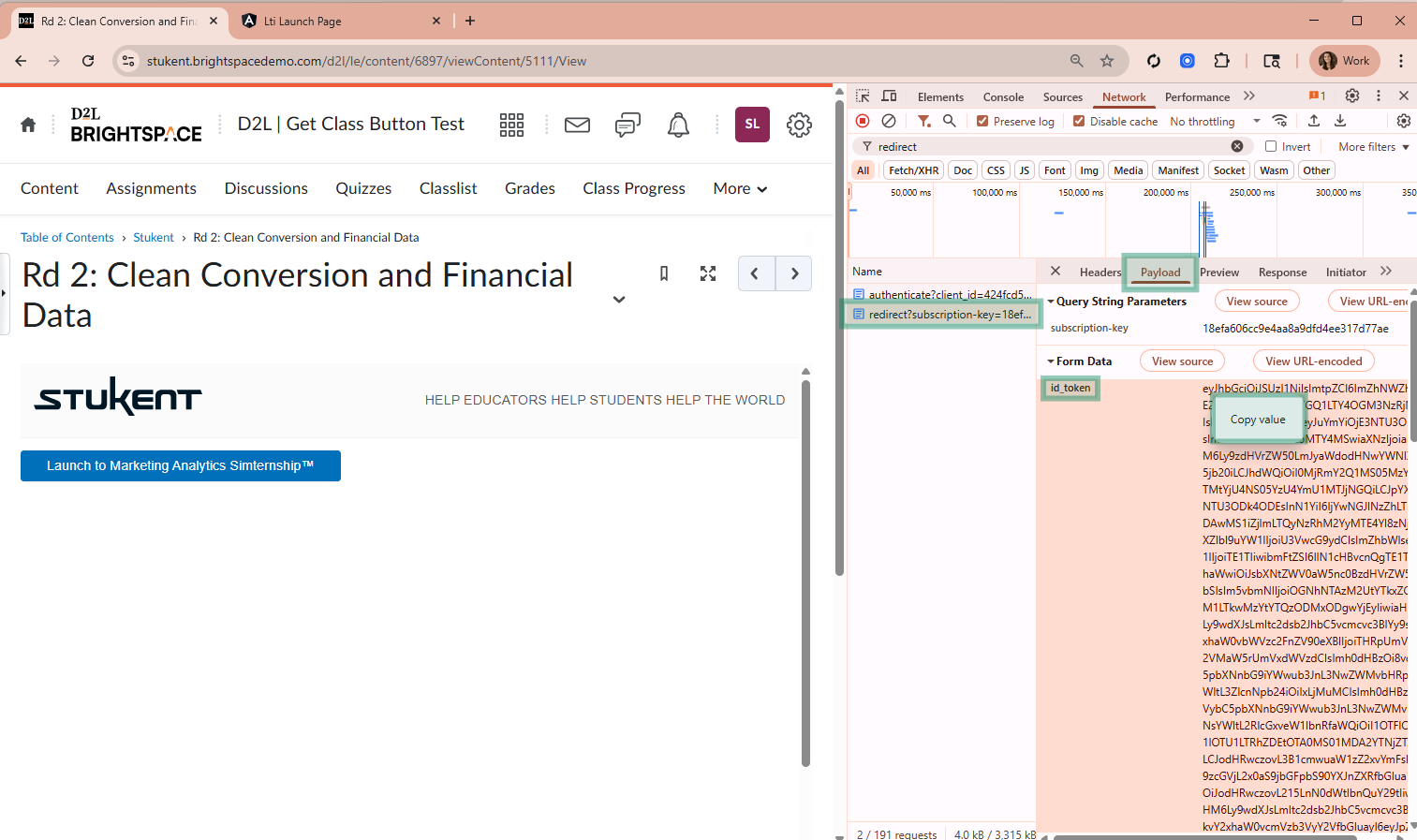
Task: Switch to the Preview tab
Action: pyautogui.click(x=1219, y=272)
